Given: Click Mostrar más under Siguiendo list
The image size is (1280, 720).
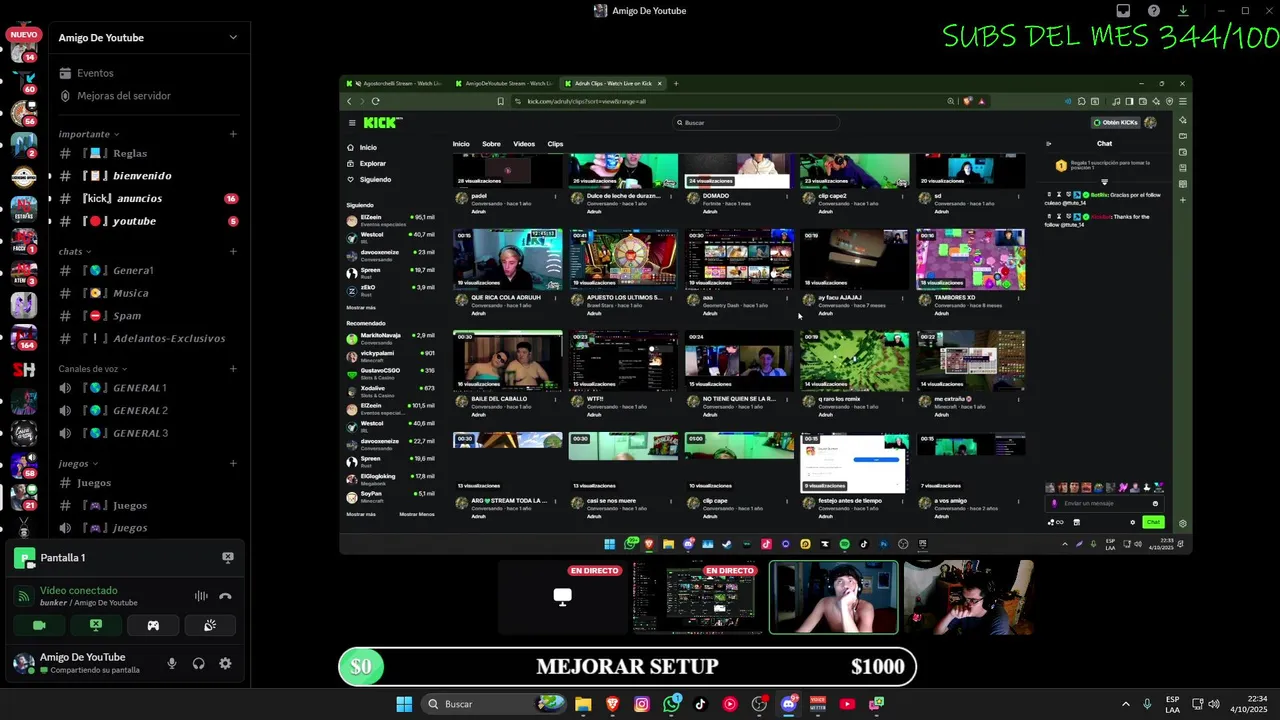Looking at the screenshot, I should tap(361, 307).
